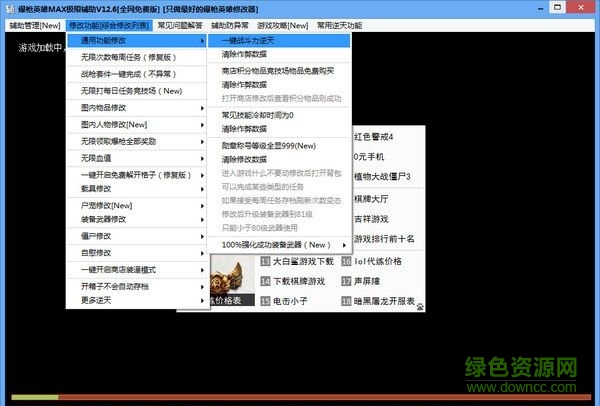Open the 植物大战僵尸3 link
This screenshot has height=406, width=600.
pos(382,177)
